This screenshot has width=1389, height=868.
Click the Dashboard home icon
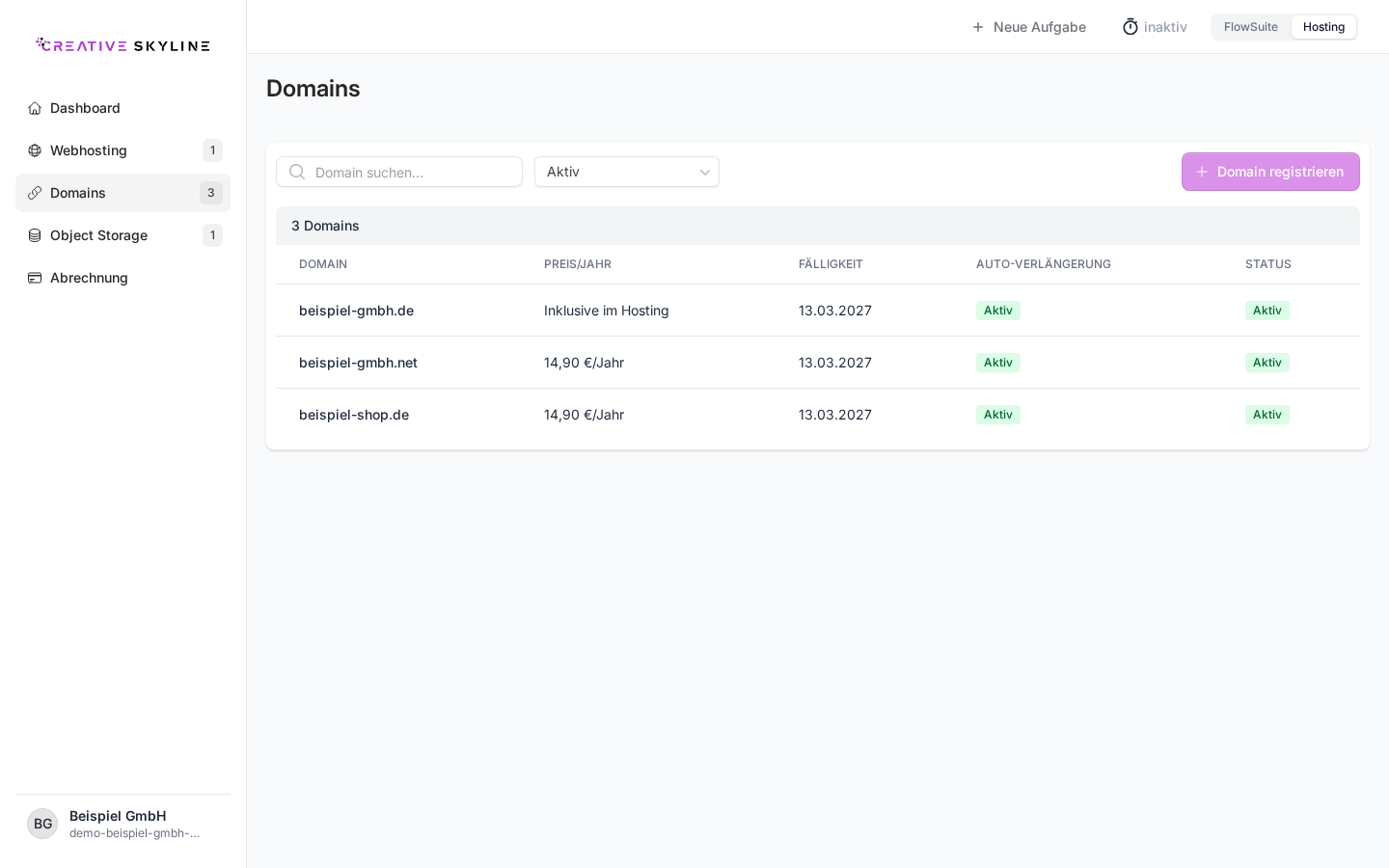coord(35,108)
